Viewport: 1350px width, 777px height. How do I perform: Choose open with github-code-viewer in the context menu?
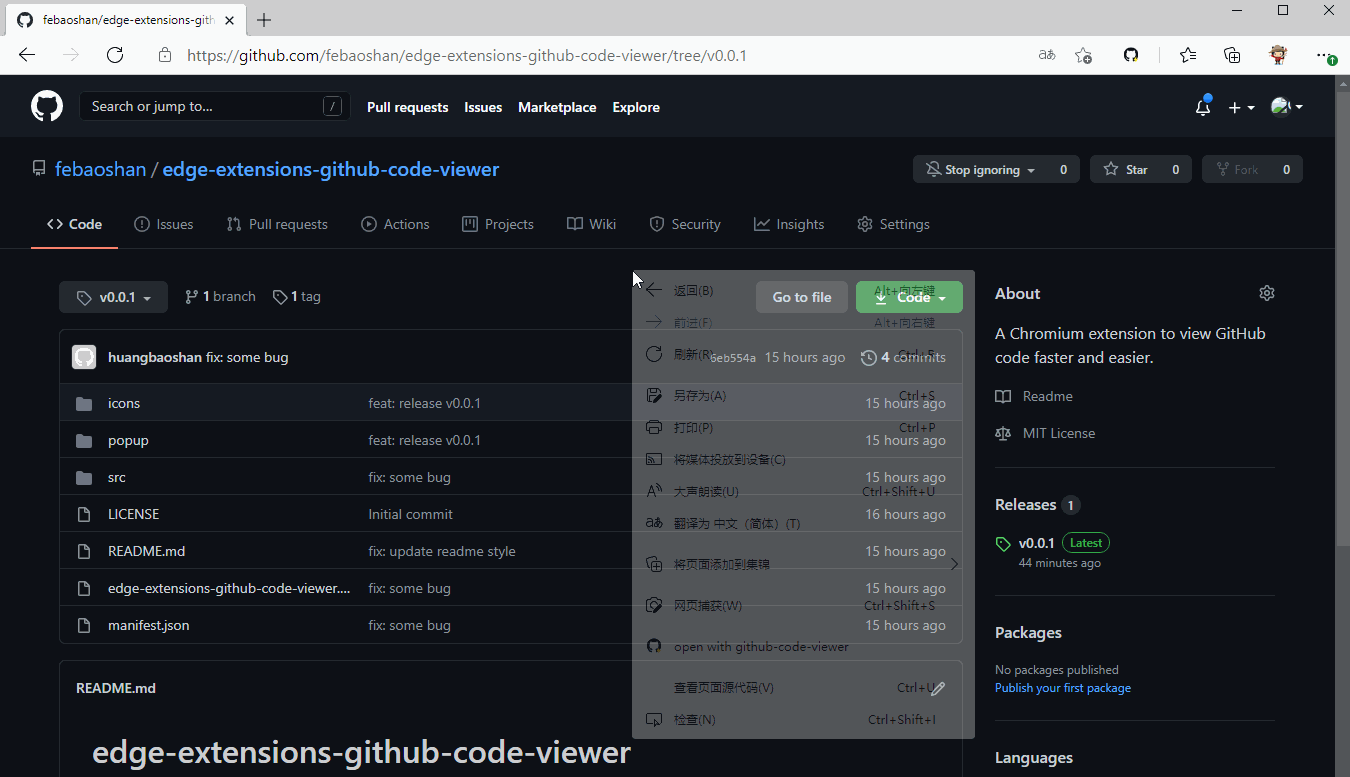pos(803,647)
